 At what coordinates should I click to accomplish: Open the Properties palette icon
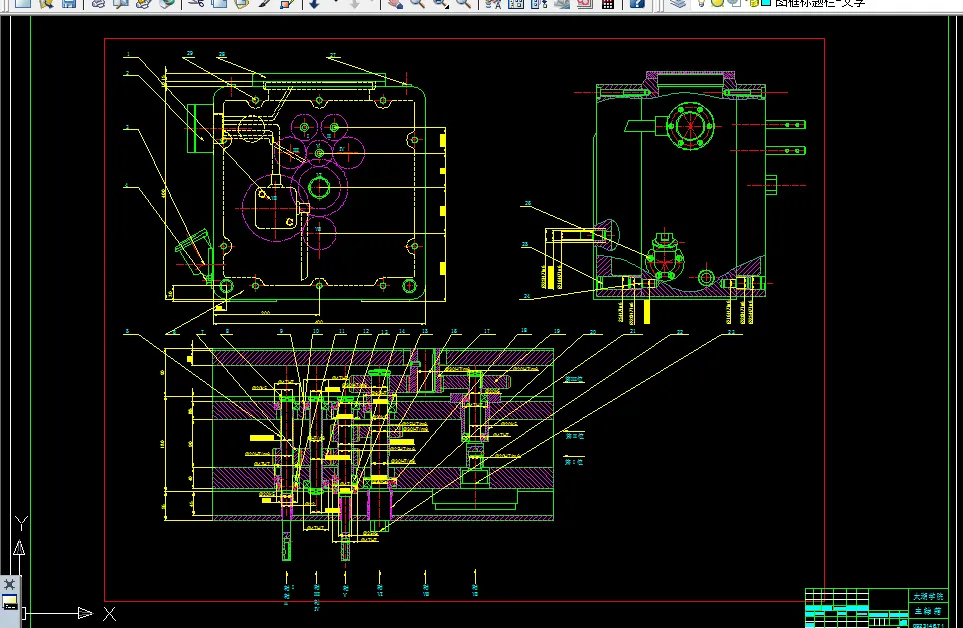coord(493,3)
